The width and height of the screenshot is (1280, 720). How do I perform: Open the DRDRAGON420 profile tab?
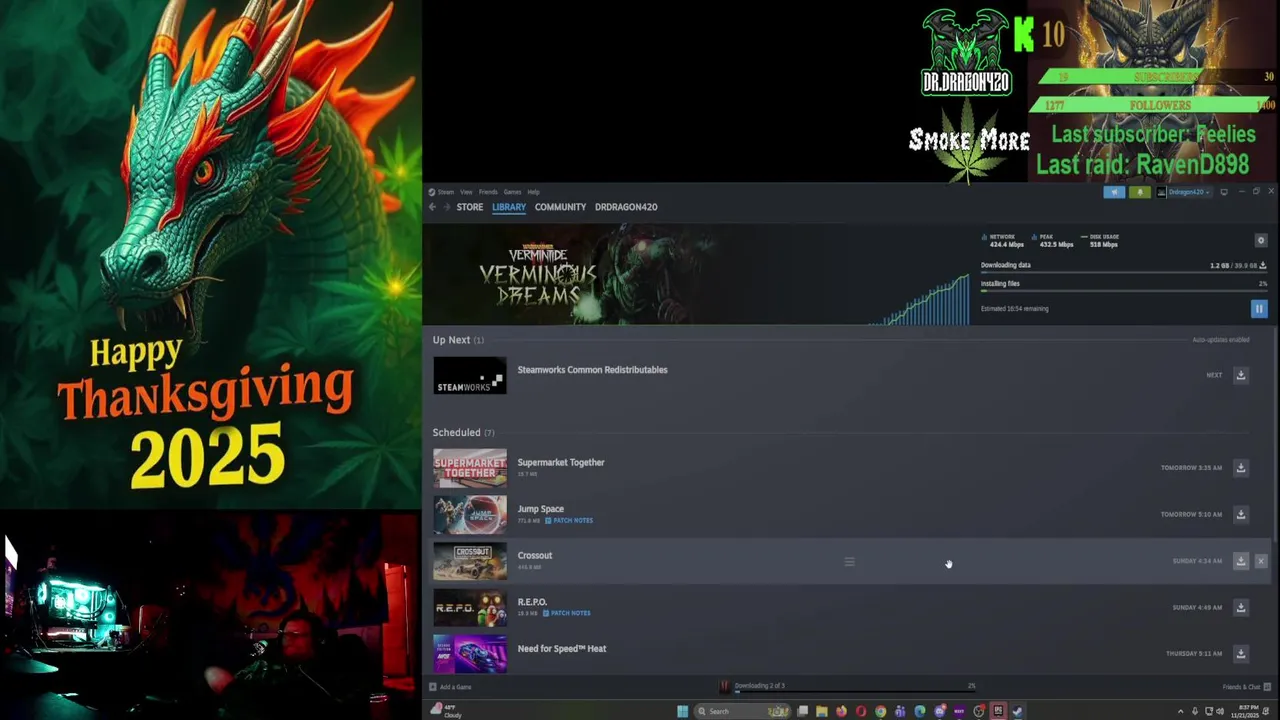(x=626, y=207)
